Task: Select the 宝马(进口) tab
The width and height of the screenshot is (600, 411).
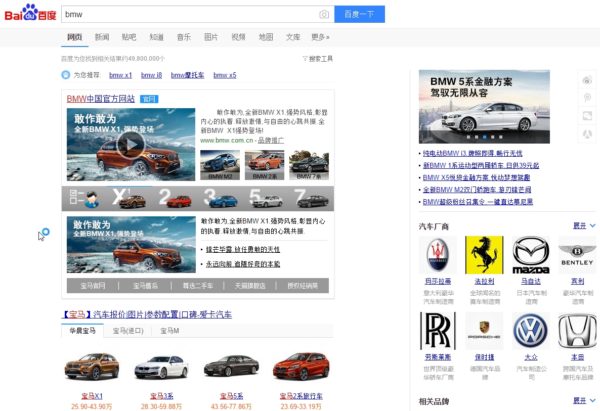Action: (x=128, y=331)
